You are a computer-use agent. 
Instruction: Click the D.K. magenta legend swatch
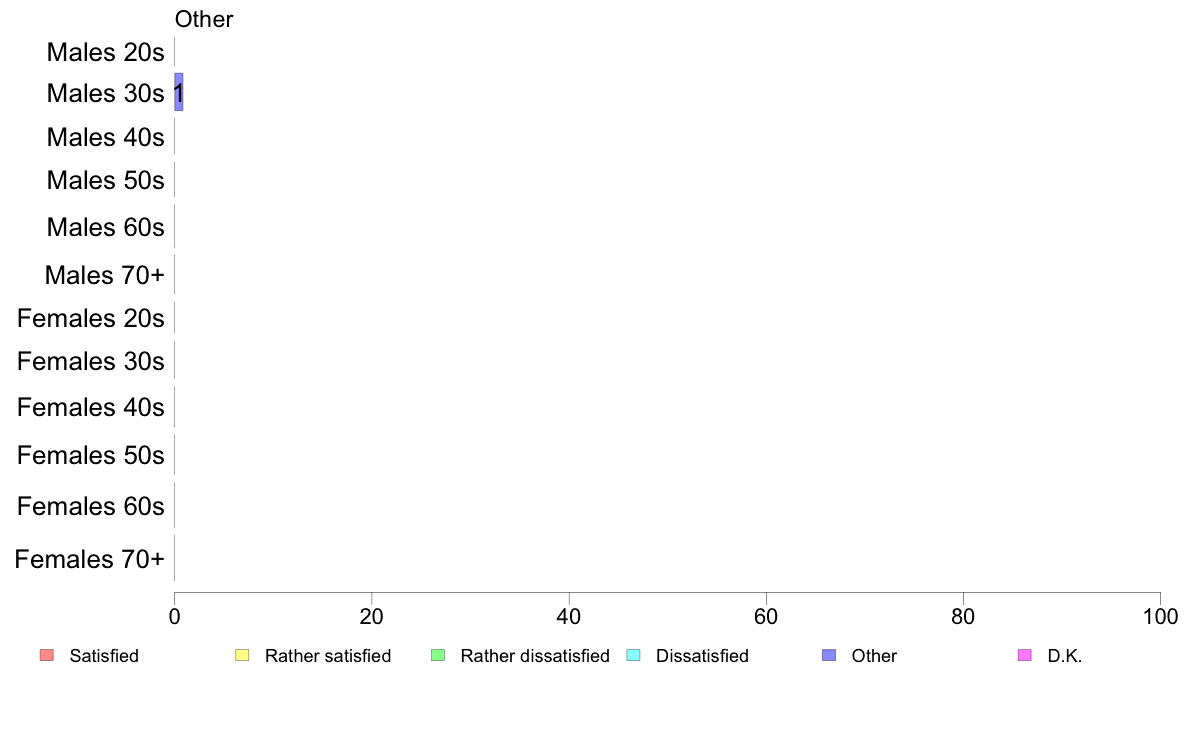click(1024, 655)
